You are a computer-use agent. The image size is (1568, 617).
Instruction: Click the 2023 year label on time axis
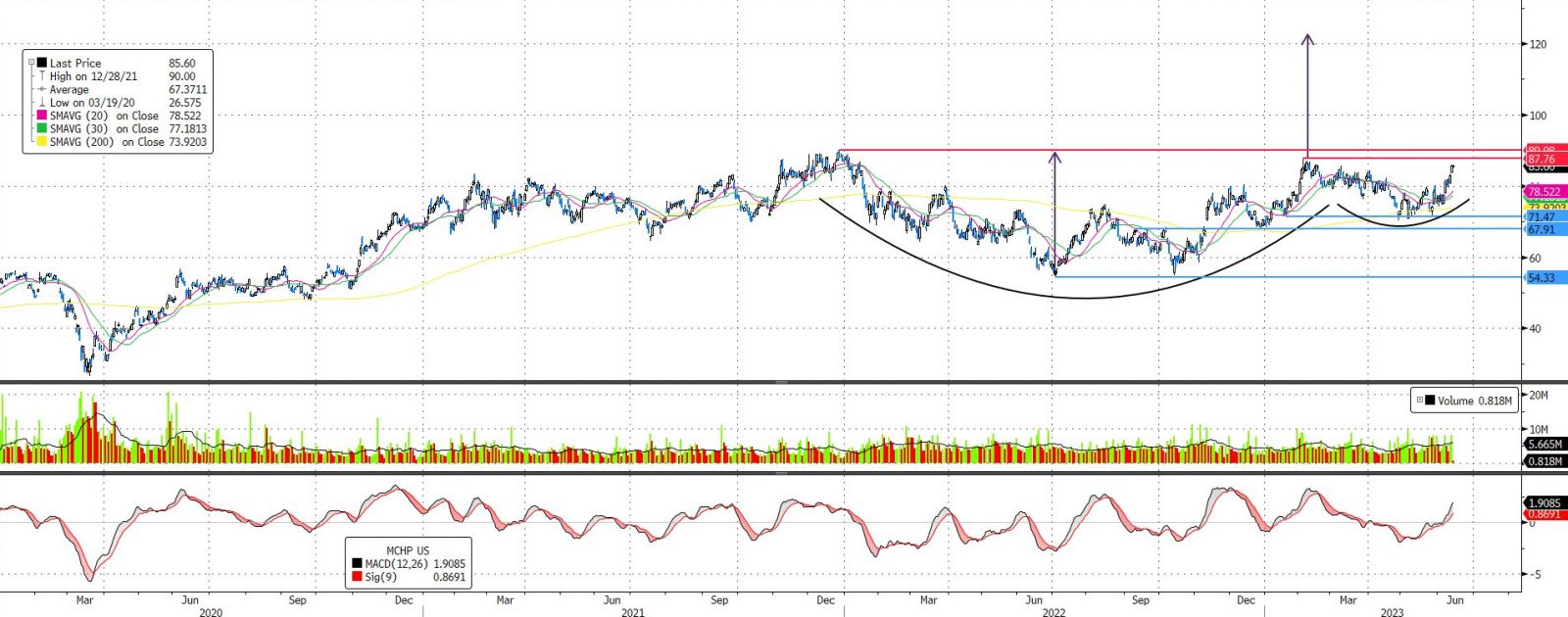pos(1393,612)
